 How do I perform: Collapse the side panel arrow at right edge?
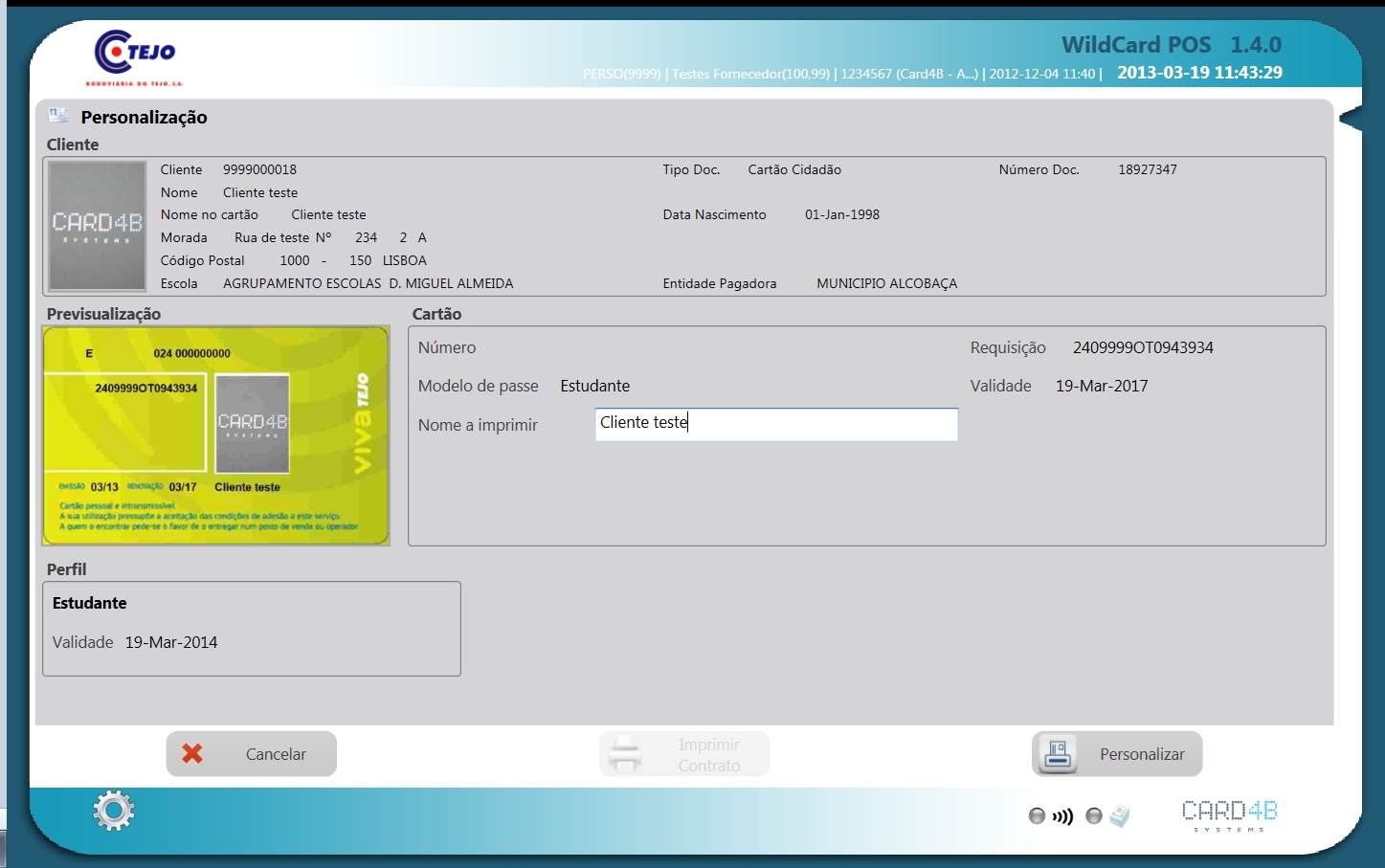tap(1350, 119)
